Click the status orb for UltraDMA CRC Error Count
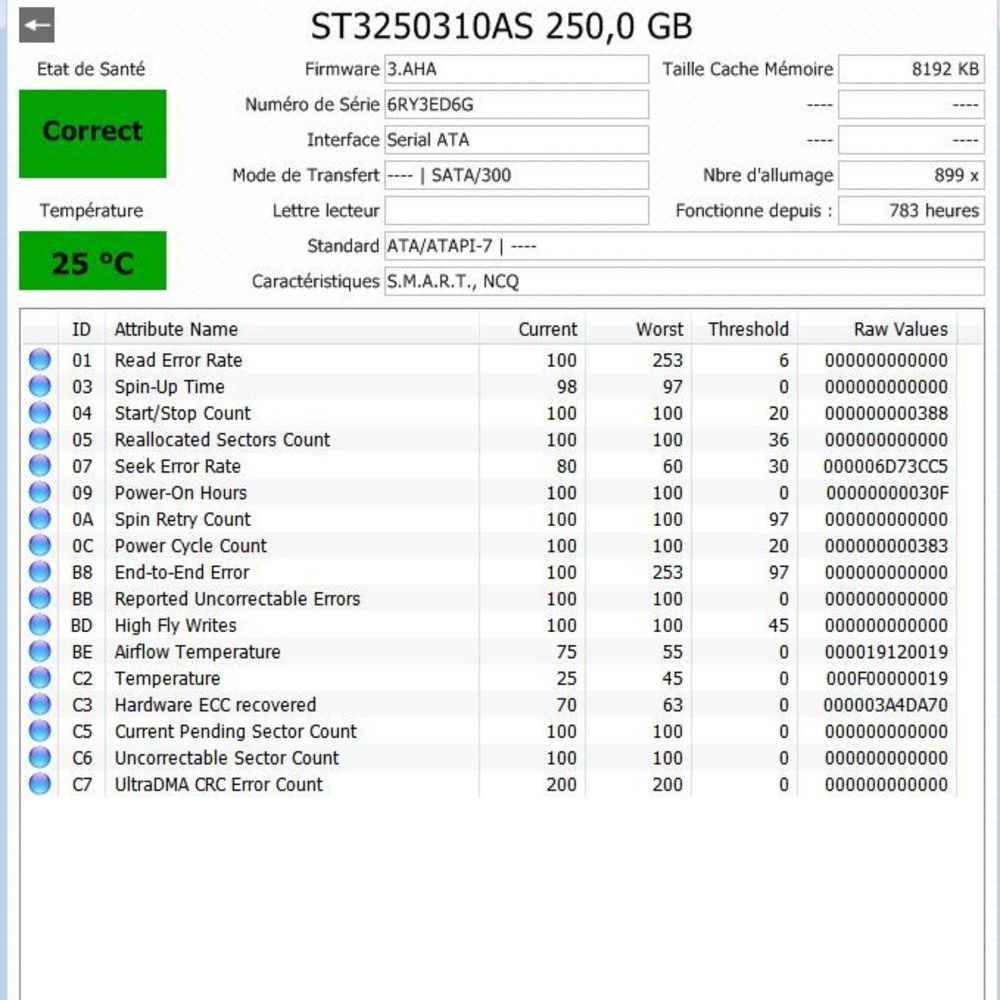The width and height of the screenshot is (1000, 1000). point(40,784)
